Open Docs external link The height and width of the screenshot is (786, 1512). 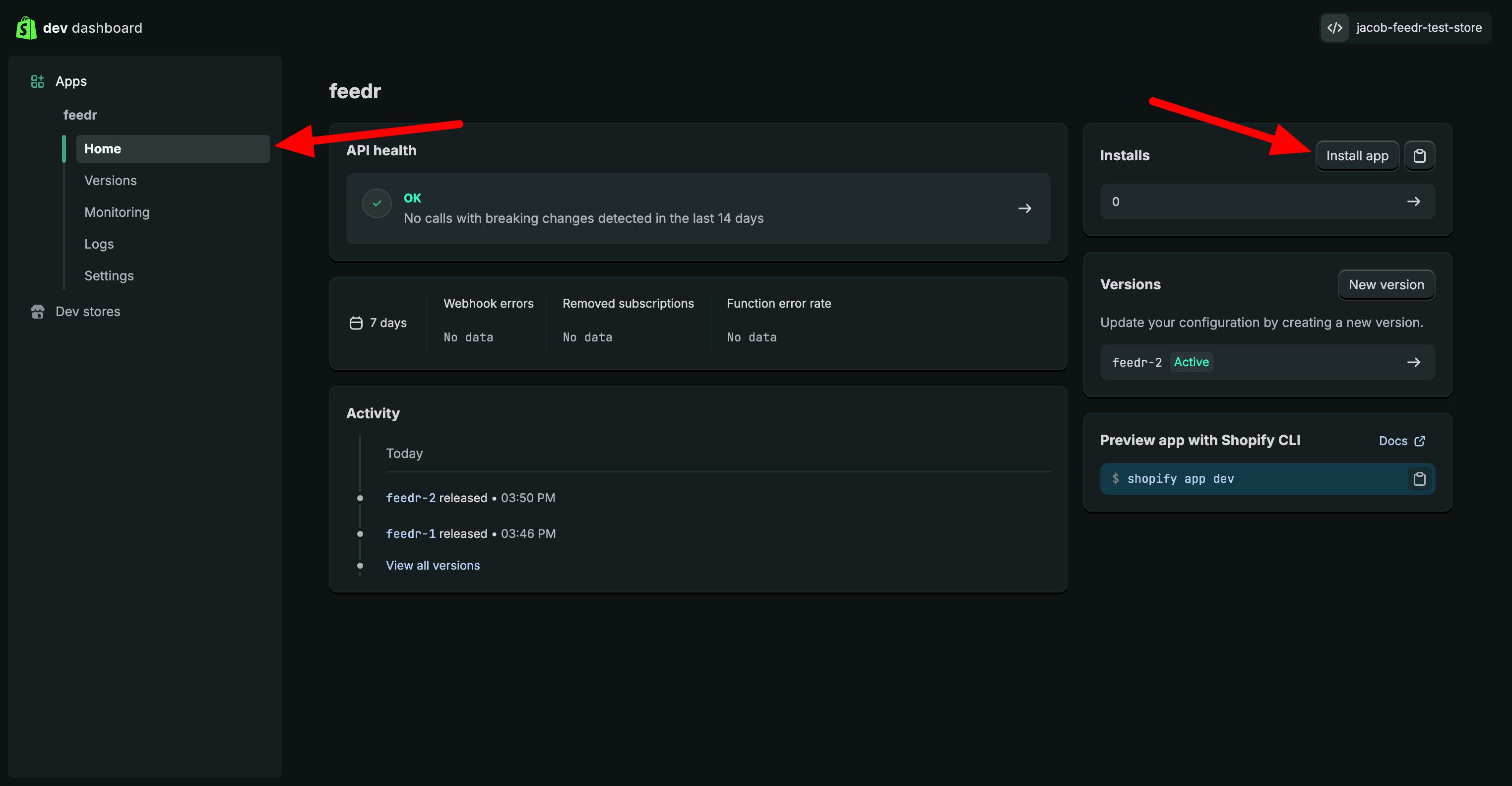coord(1401,441)
